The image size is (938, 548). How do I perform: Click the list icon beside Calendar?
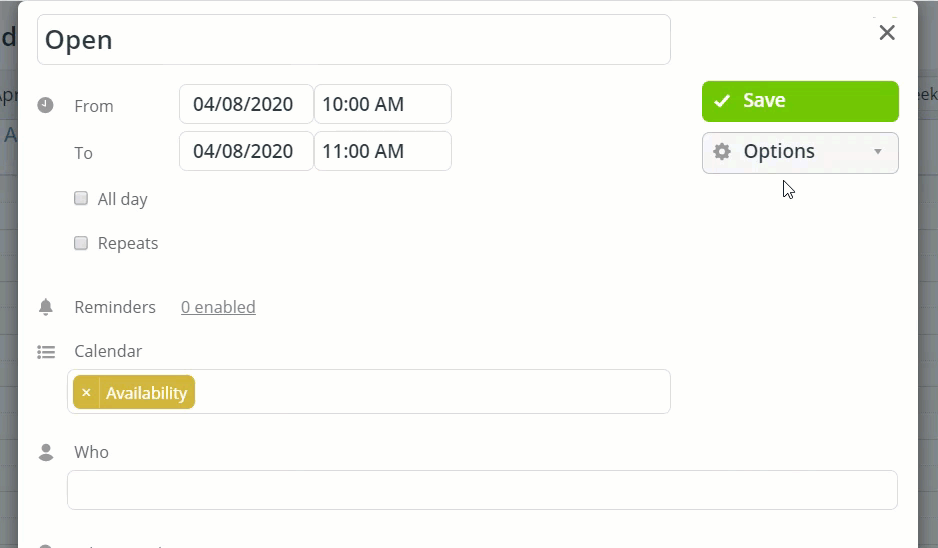(x=46, y=352)
